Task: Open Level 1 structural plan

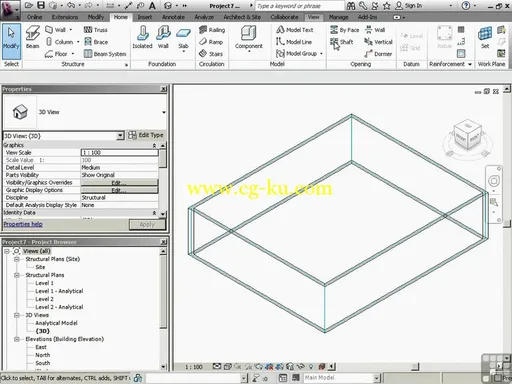Action: (44, 283)
